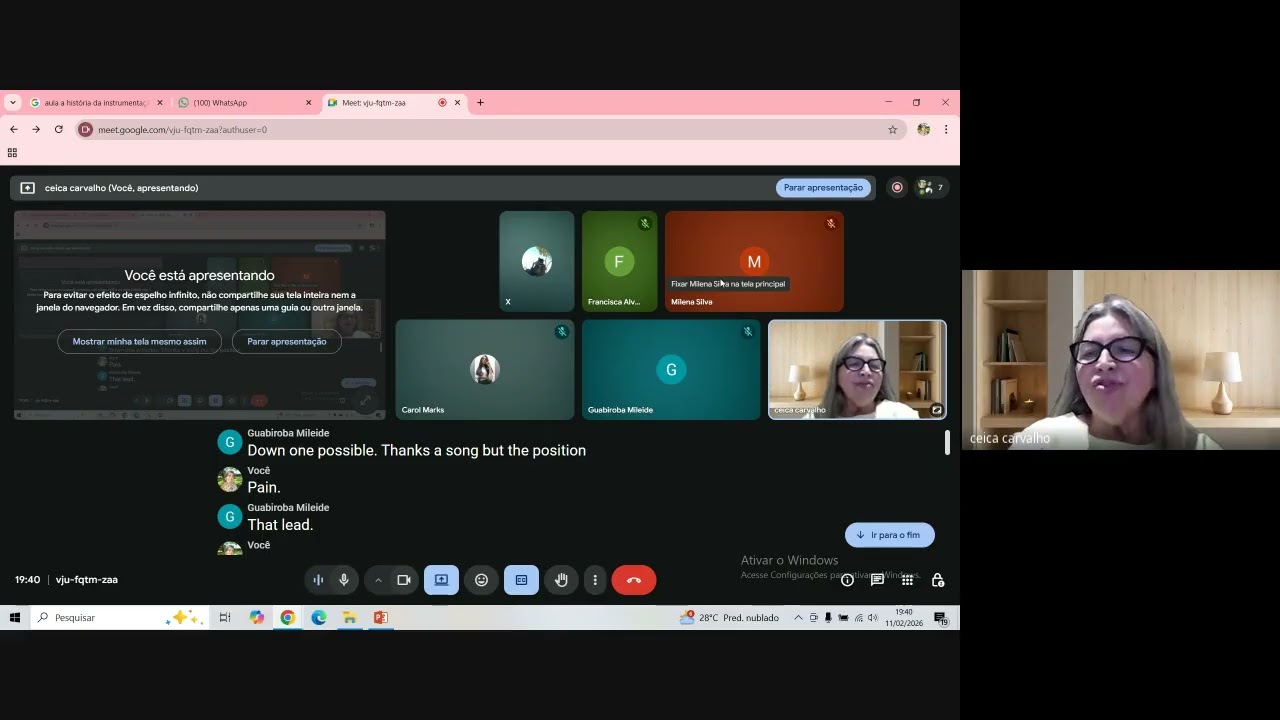Open audio settings next to microphone
1280x720 pixels.
pos(318,580)
